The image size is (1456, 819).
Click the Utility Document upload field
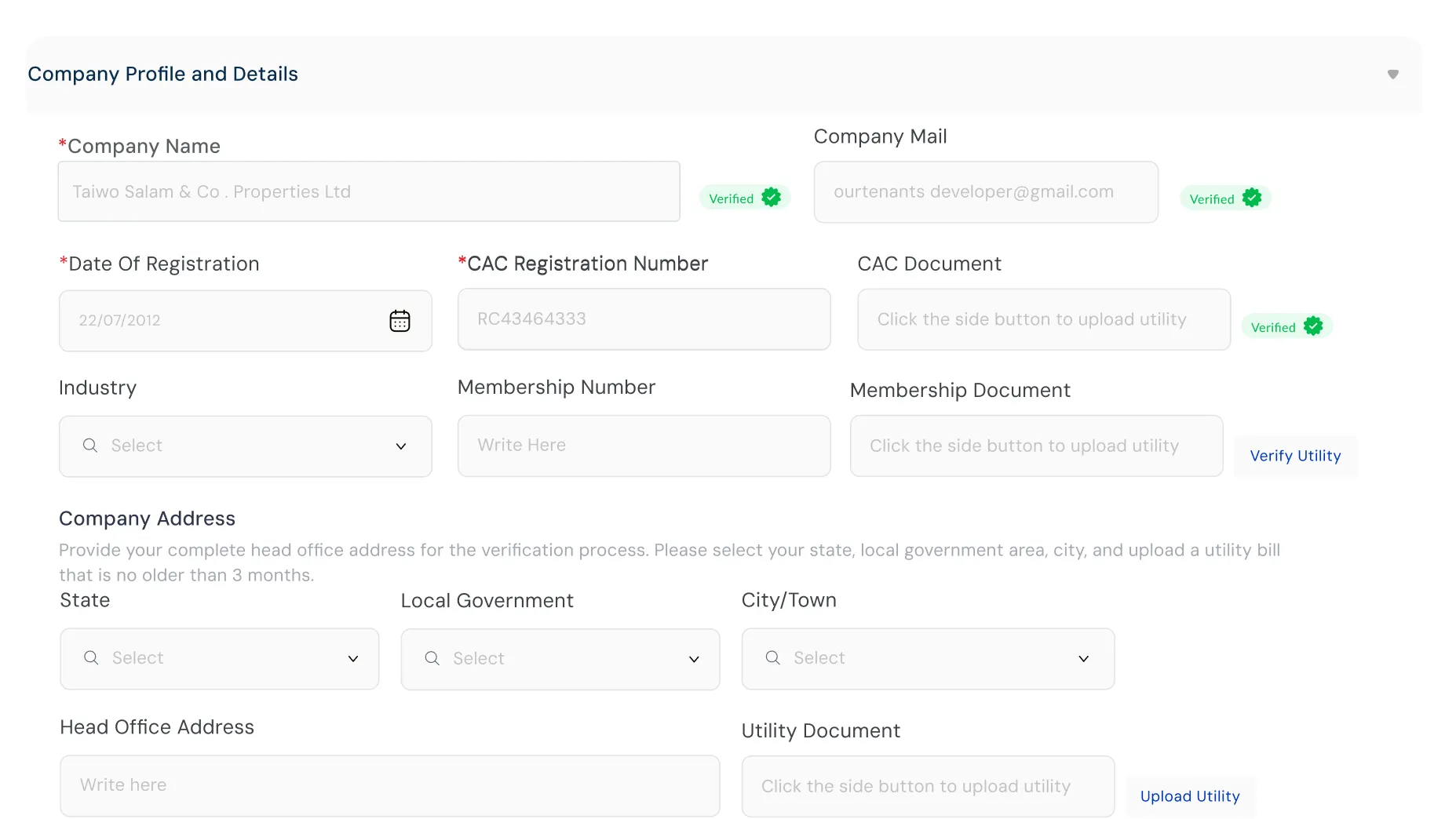coord(927,786)
